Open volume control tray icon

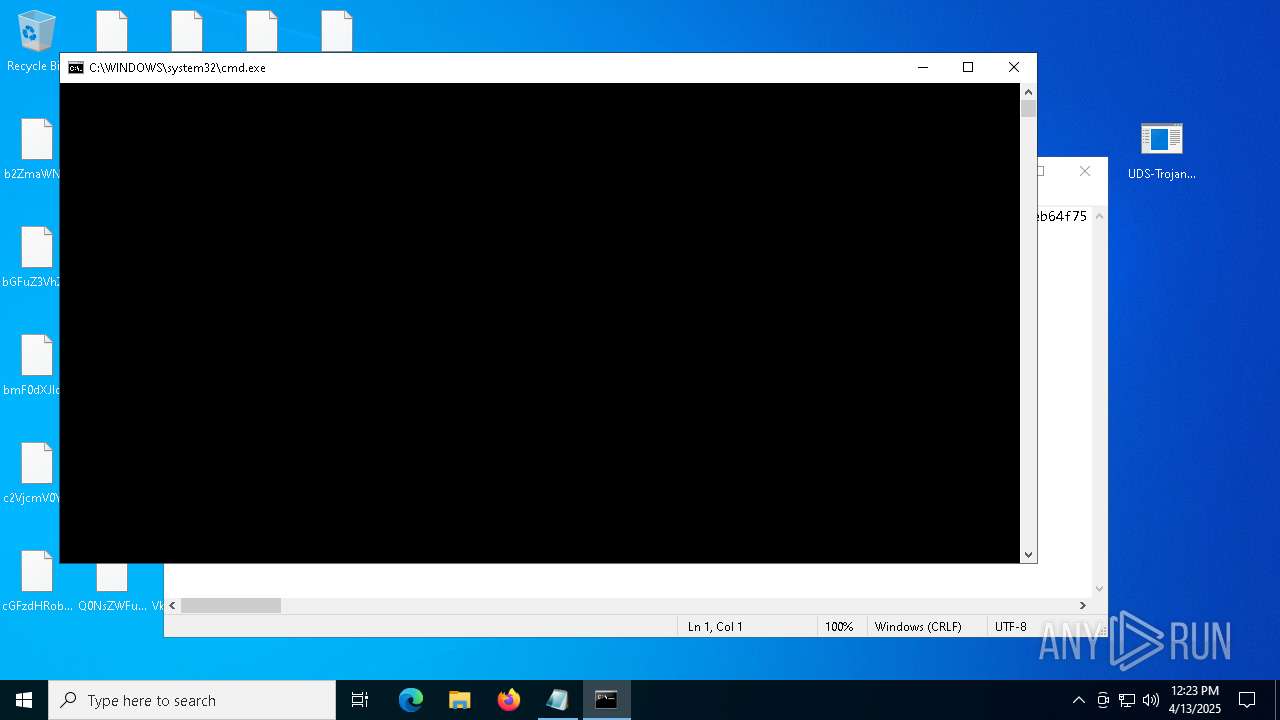pyautogui.click(x=1151, y=700)
